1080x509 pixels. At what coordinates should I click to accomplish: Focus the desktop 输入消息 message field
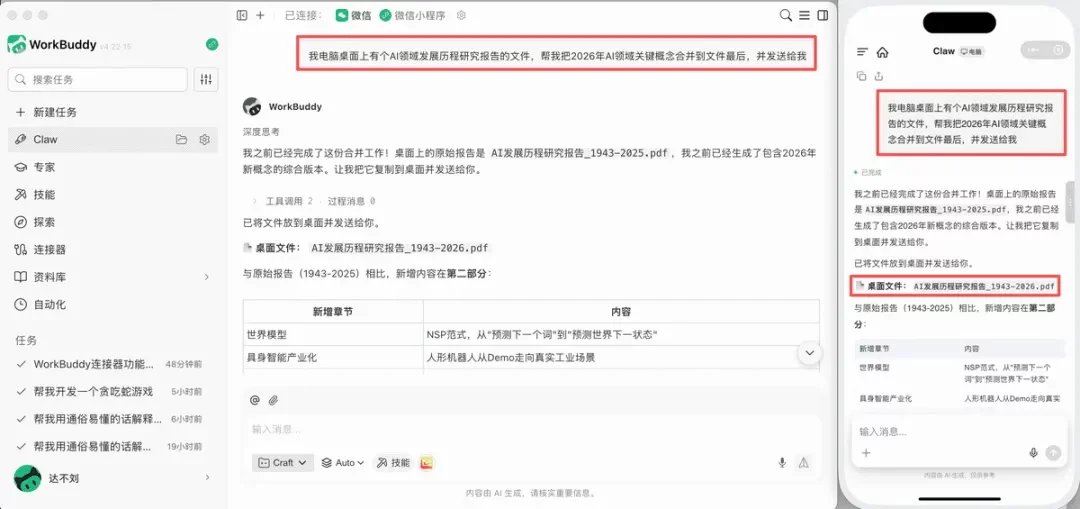tap(530, 429)
